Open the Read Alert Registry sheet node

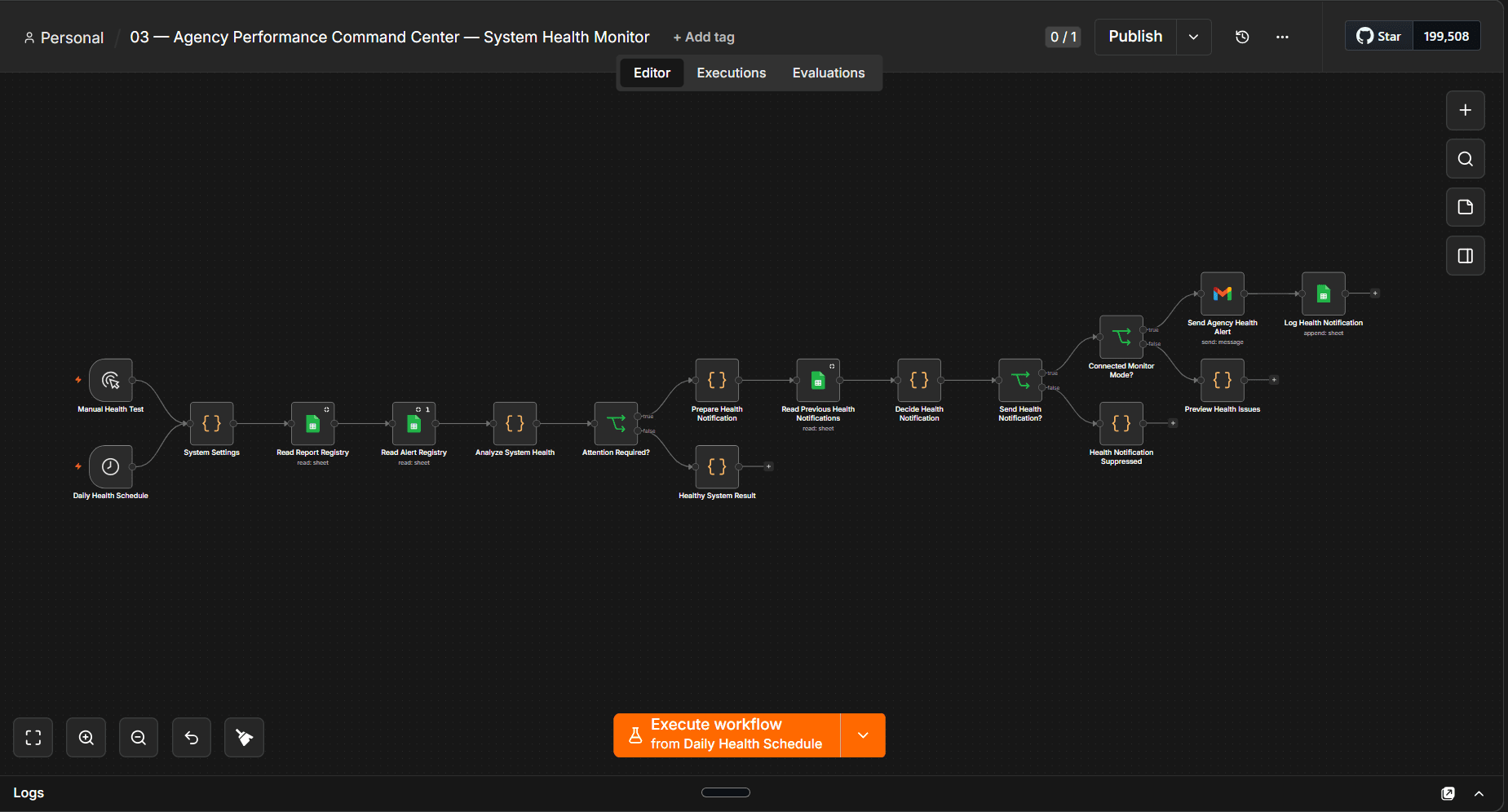pyautogui.click(x=414, y=423)
